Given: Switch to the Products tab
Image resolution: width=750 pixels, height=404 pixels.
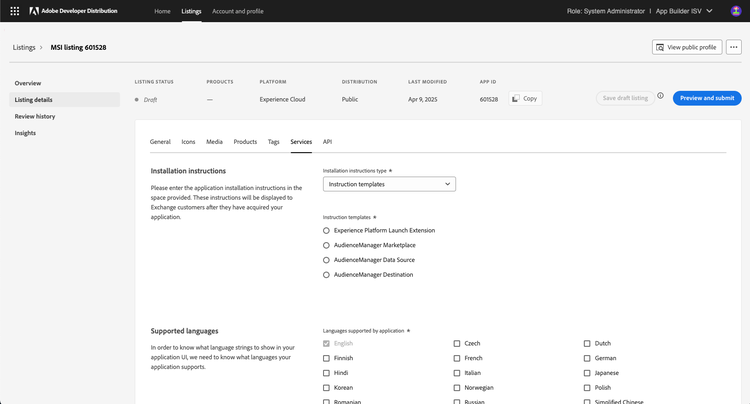Looking at the screenshot, I should (245, 142).
